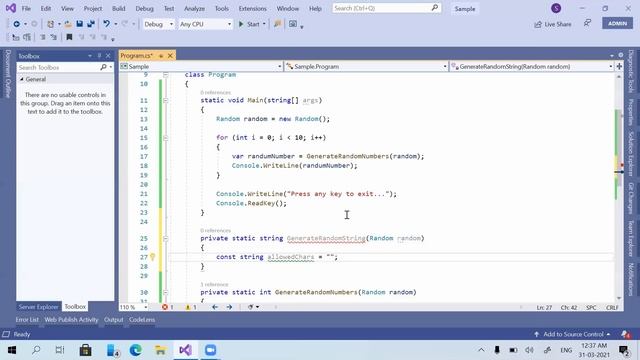This screenshot has height=360, width=640.
Task: Open the Build menu
Action: [119, 8]
